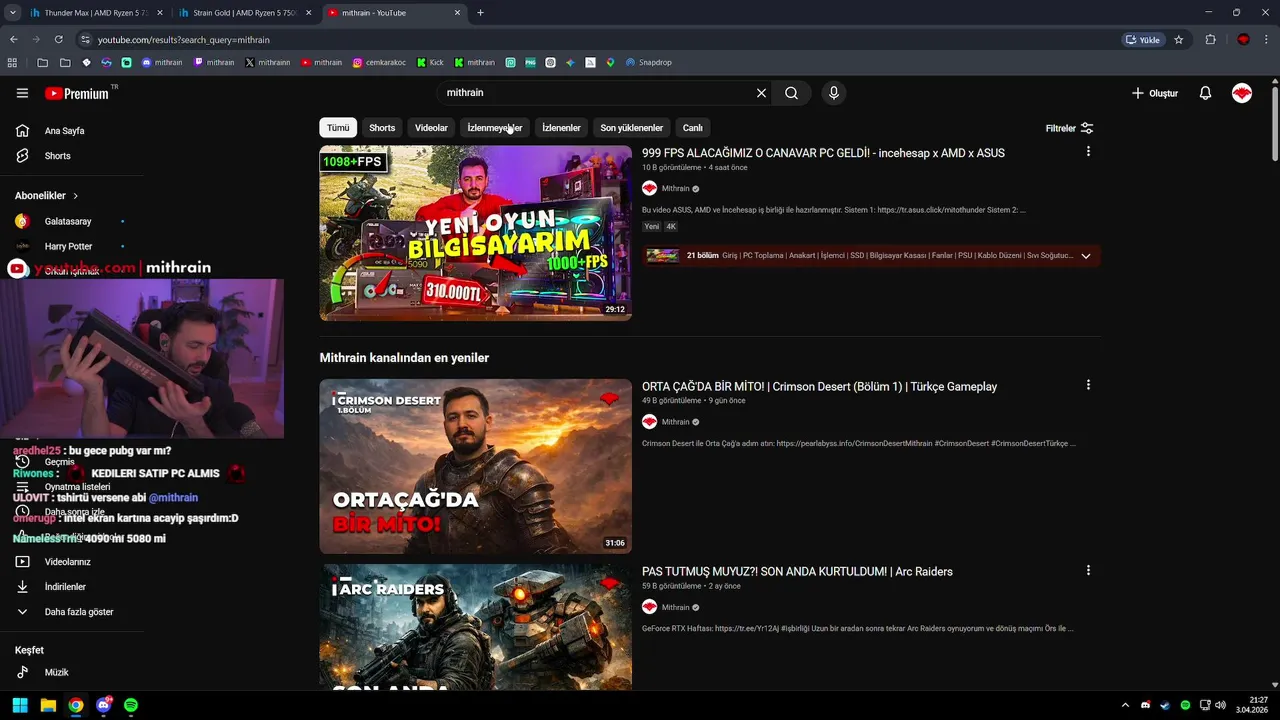Click the Ana Sayfa home icon in sidebar
The height and width of the screenshot is (720, 1280).
point(22,131)
